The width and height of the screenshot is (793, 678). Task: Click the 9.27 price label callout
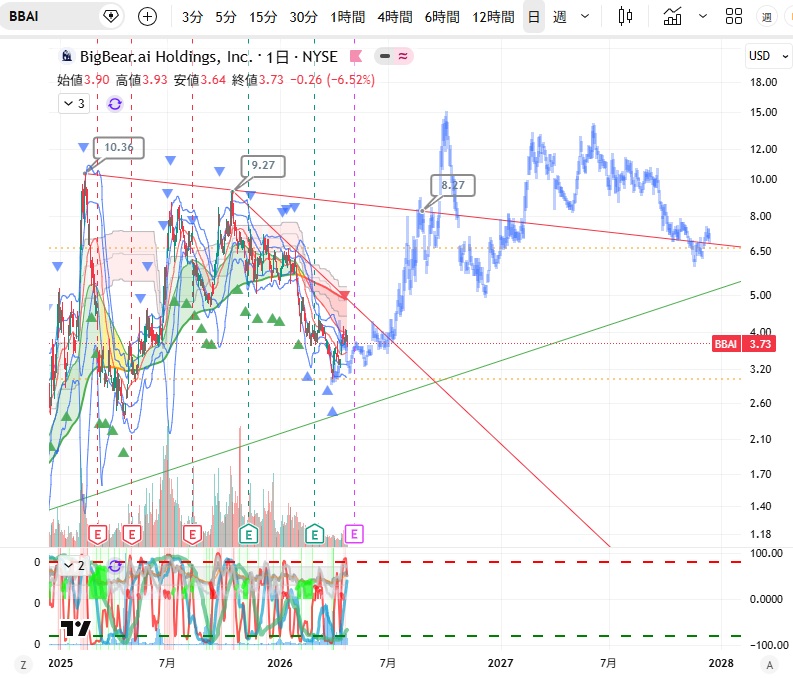[263, 166]
